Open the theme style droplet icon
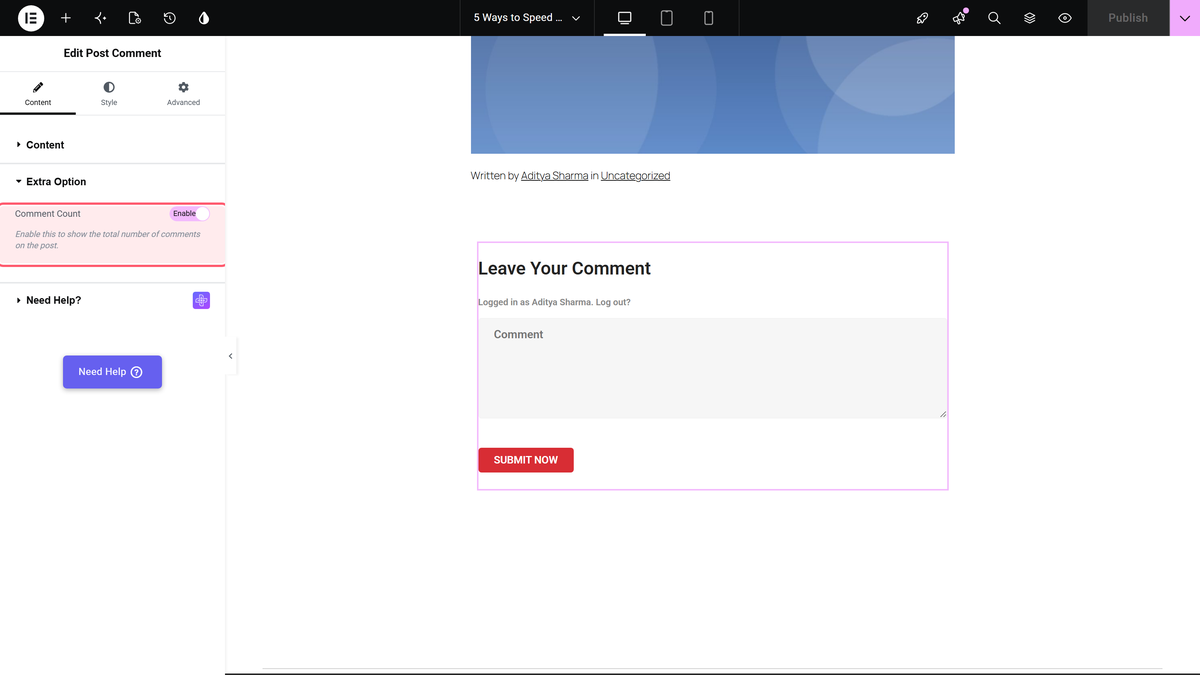 [204, 18]
